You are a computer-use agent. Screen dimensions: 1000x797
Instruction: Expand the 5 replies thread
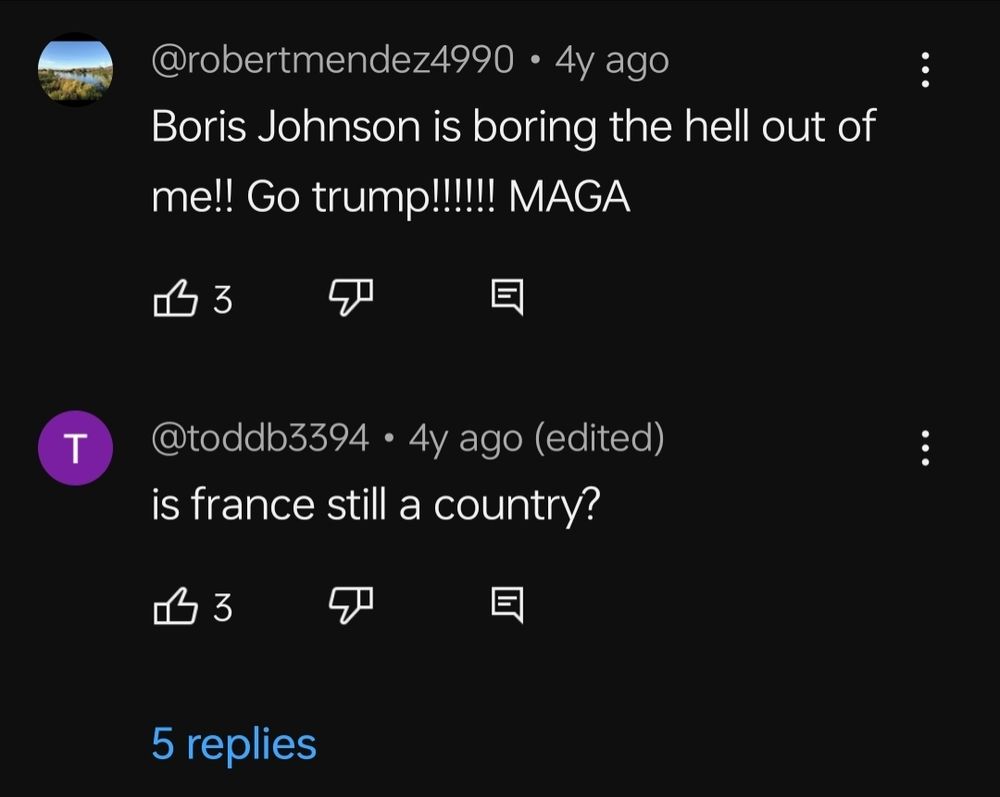click(x=235, y=744)
